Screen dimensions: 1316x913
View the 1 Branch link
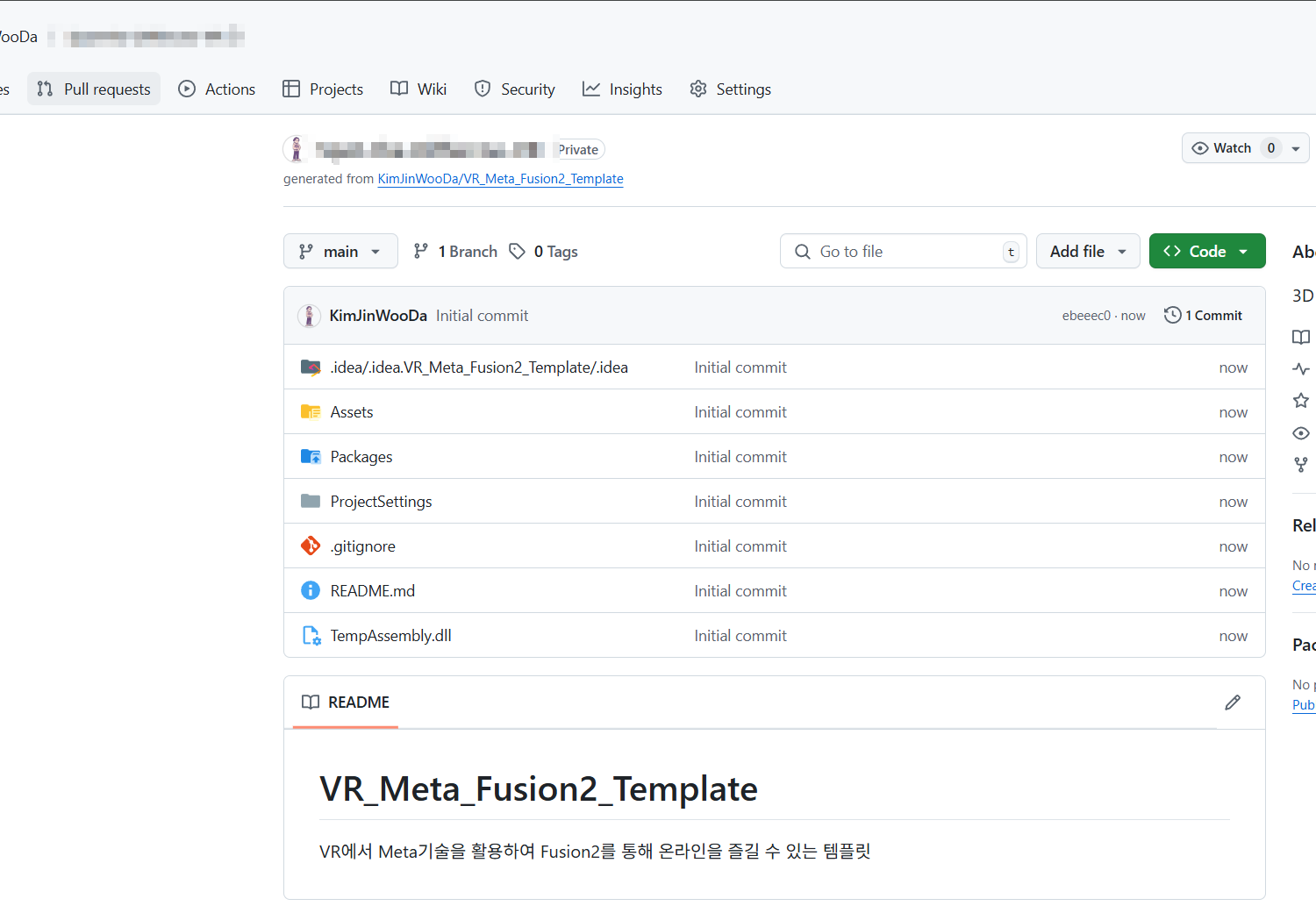click(455, 251)
